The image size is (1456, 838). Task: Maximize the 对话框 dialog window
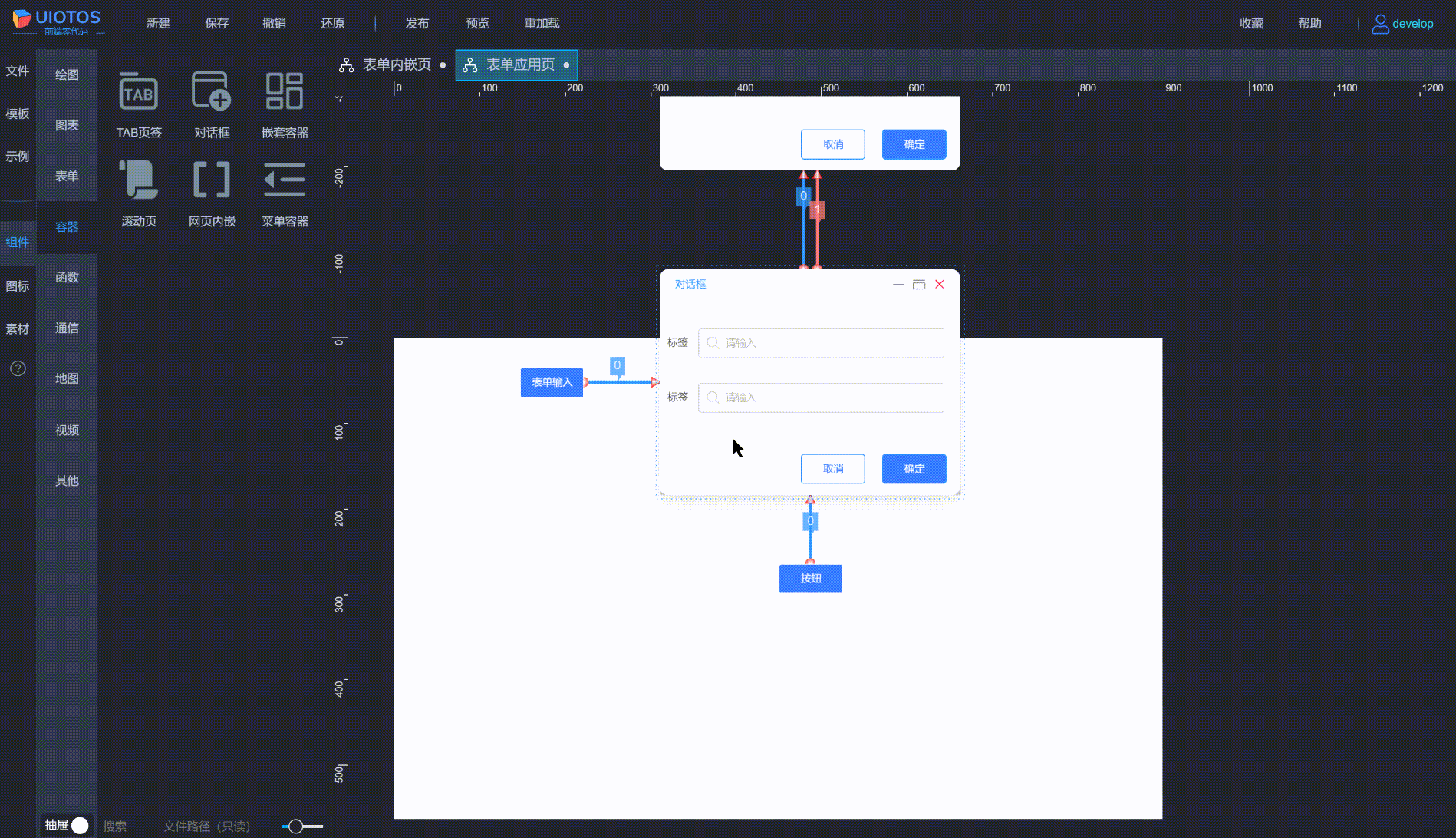(x=919, y=285)
